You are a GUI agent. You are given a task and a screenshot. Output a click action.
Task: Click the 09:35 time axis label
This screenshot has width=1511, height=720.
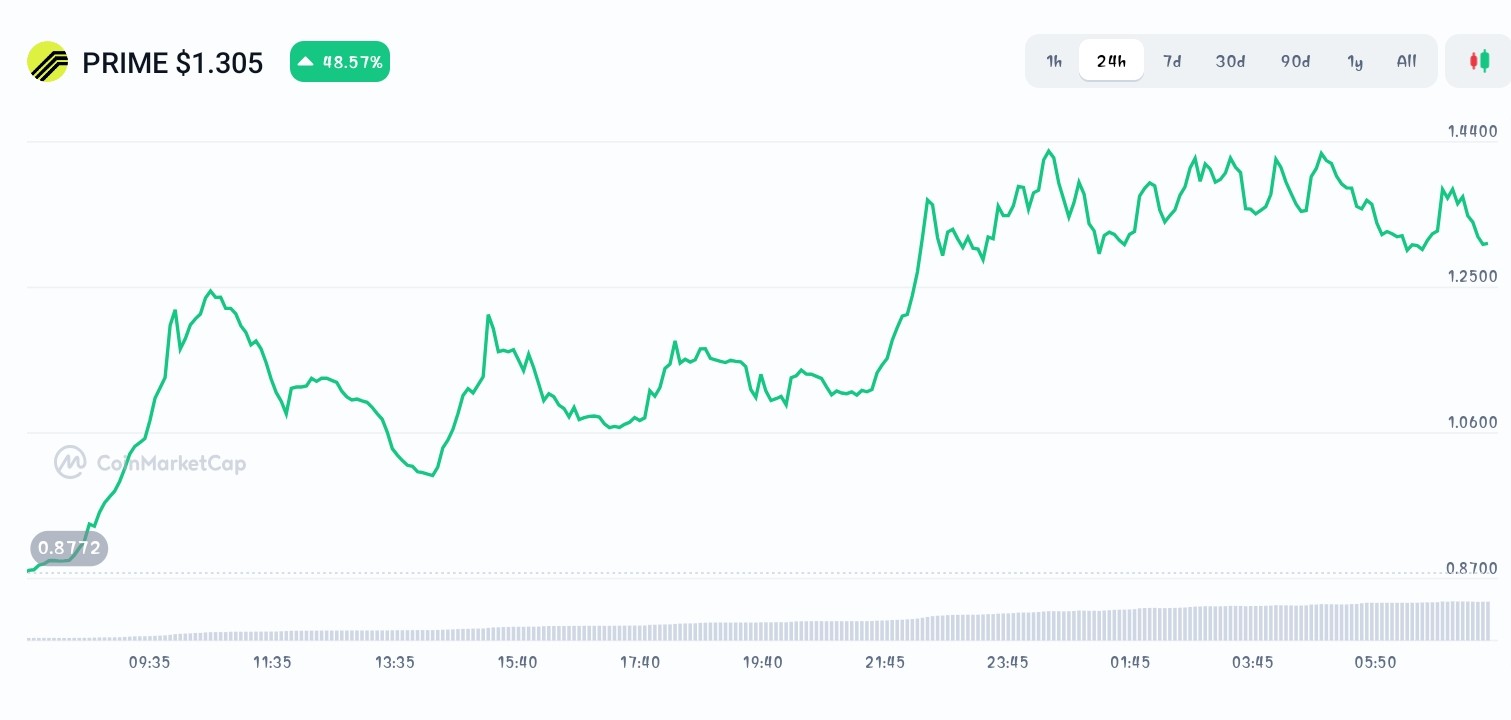point(149,662)
